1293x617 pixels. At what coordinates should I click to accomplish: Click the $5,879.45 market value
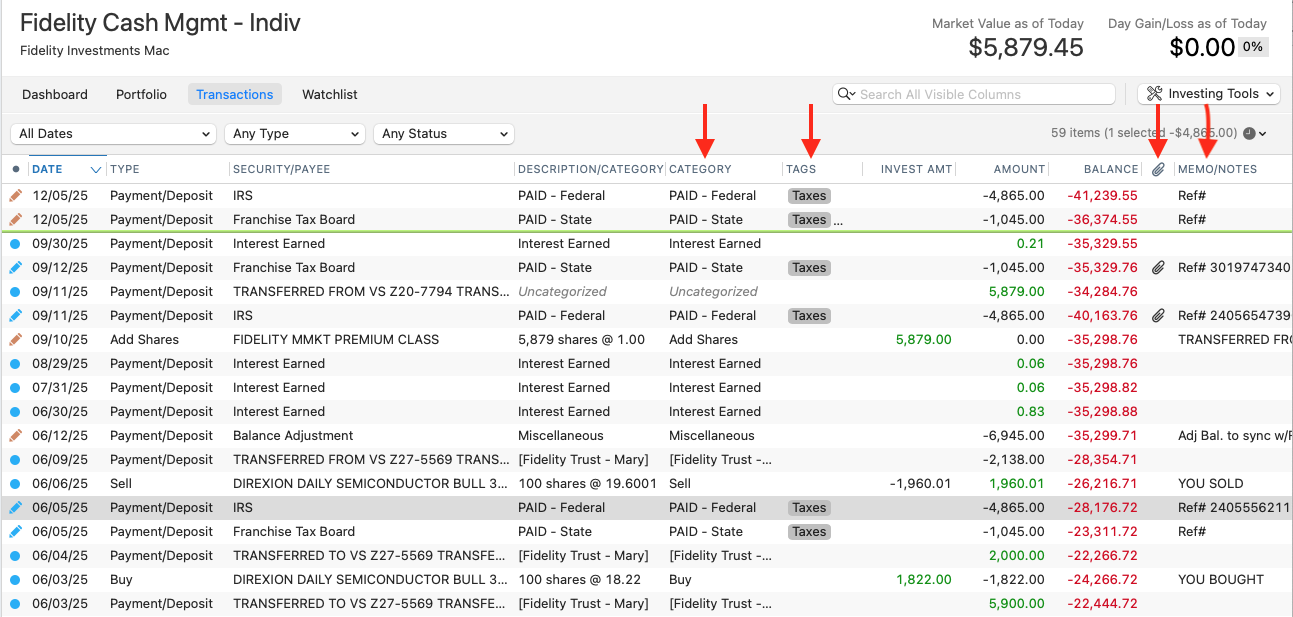[x=1026, y=47]
